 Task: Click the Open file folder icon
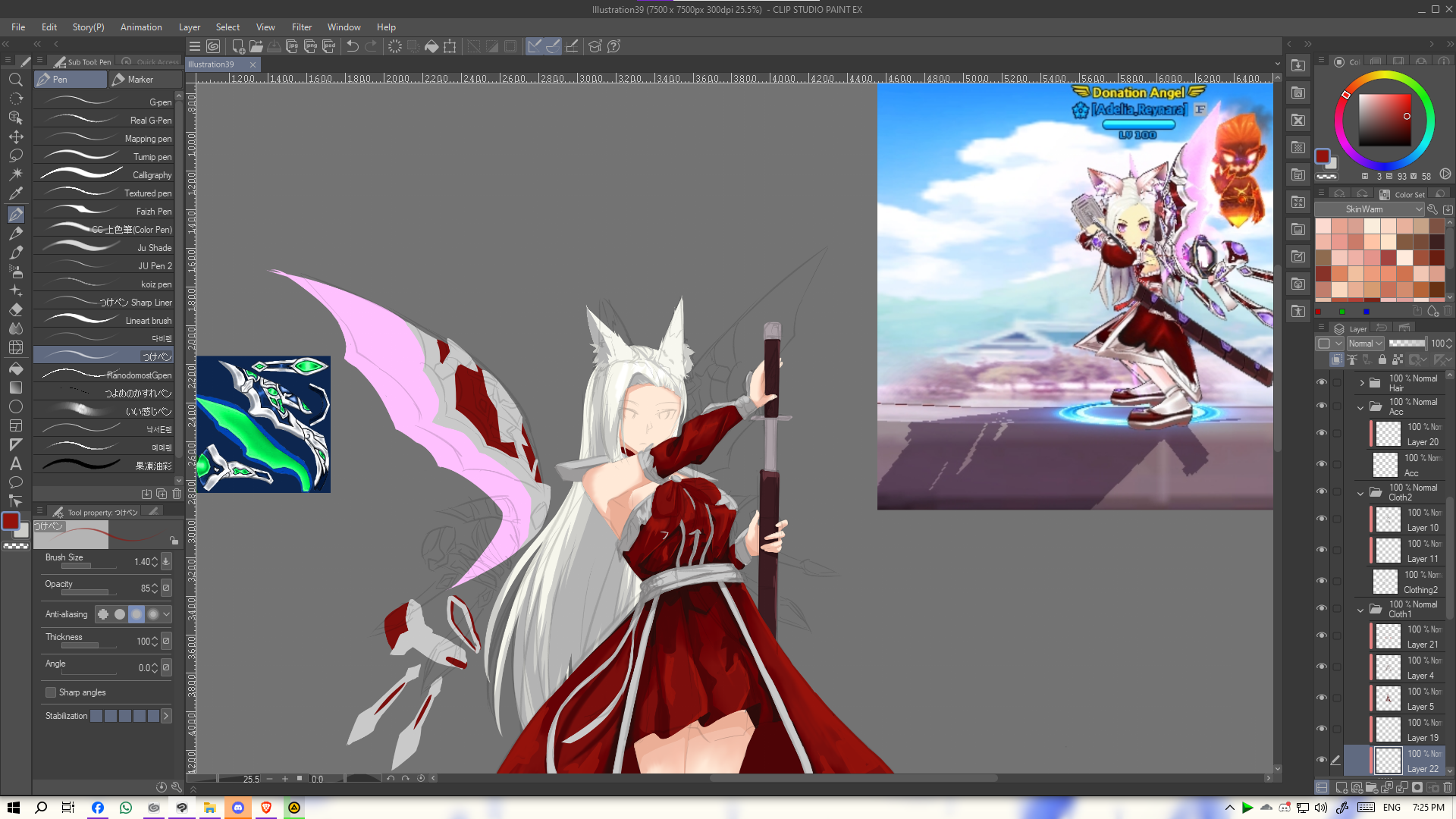(256, 46)
